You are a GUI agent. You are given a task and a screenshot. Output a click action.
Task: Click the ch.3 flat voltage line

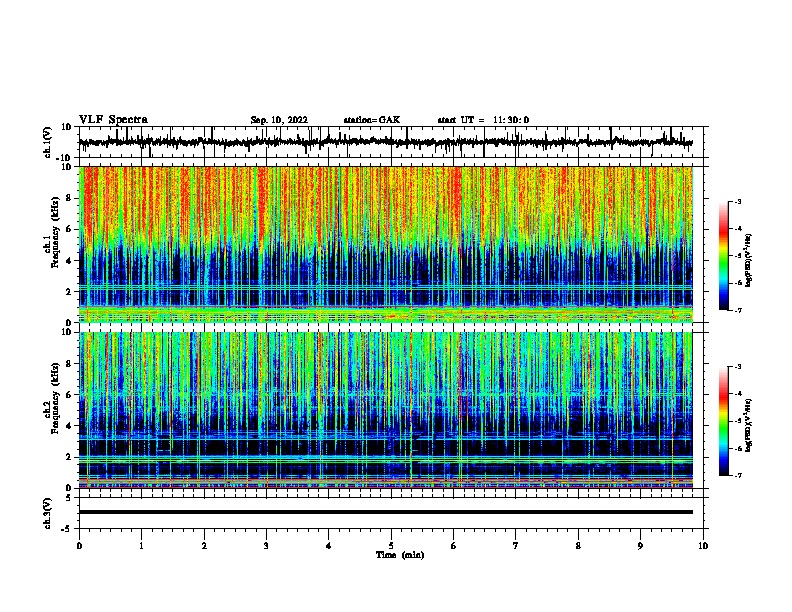coord(386,512)
